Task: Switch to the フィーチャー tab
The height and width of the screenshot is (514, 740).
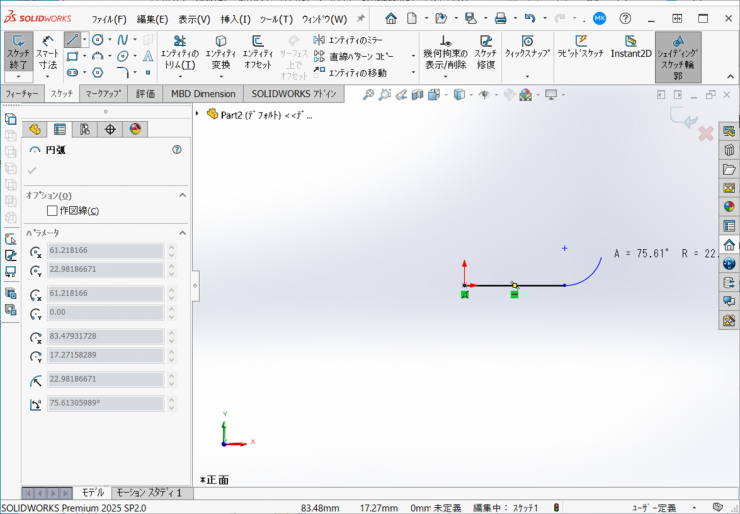Action: (x=23, y=93)
